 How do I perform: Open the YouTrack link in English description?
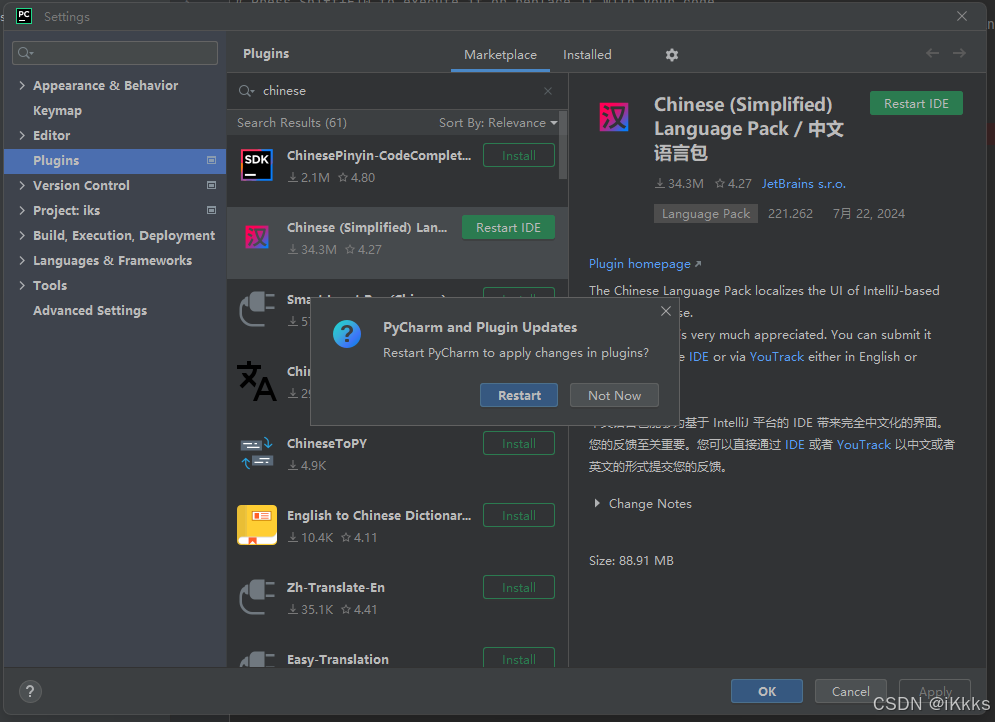pyautogui.click(x=777, y=357)
